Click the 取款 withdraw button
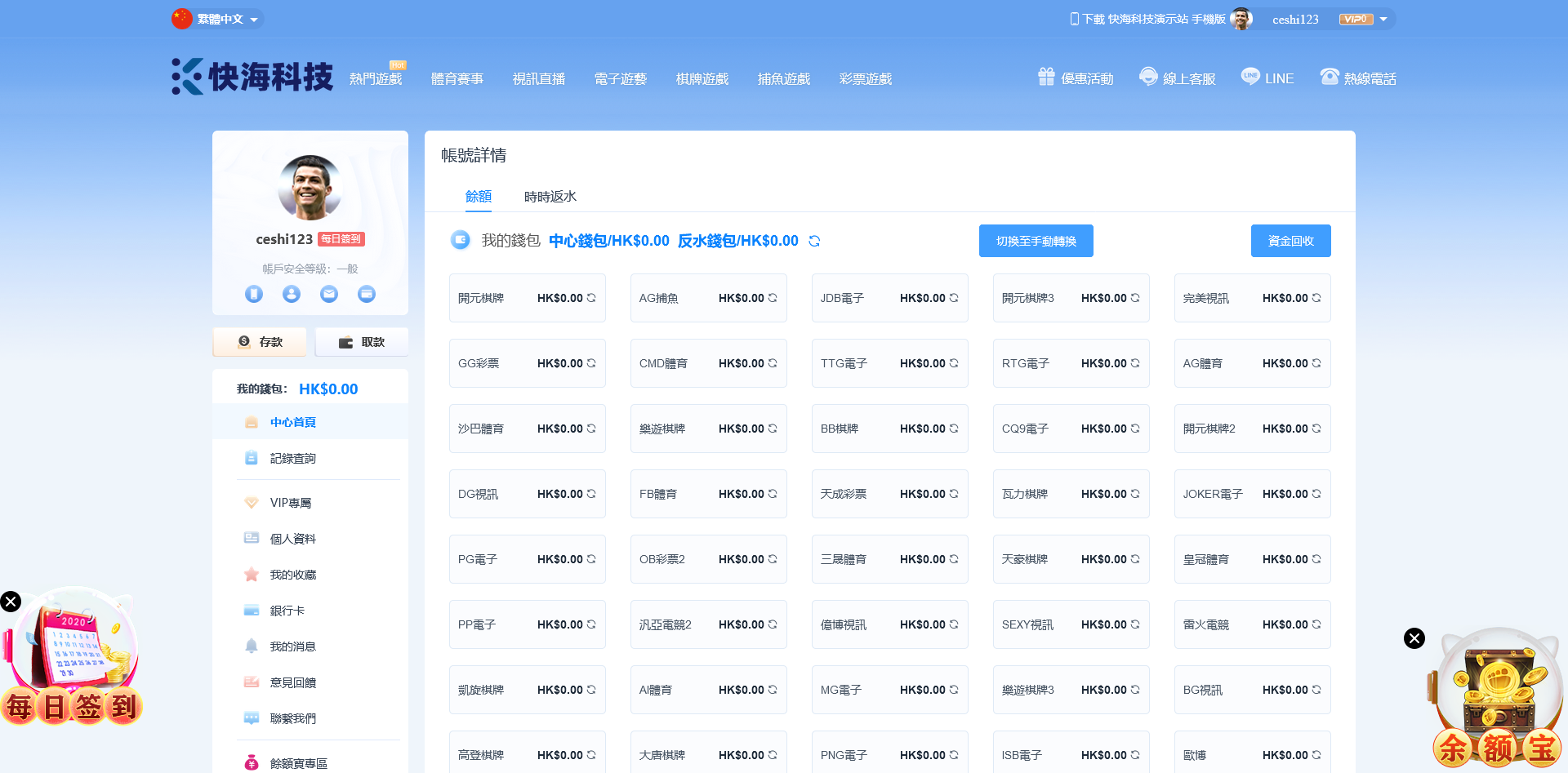This screenshot has height=773, width=1568. [x=362, y=342]
